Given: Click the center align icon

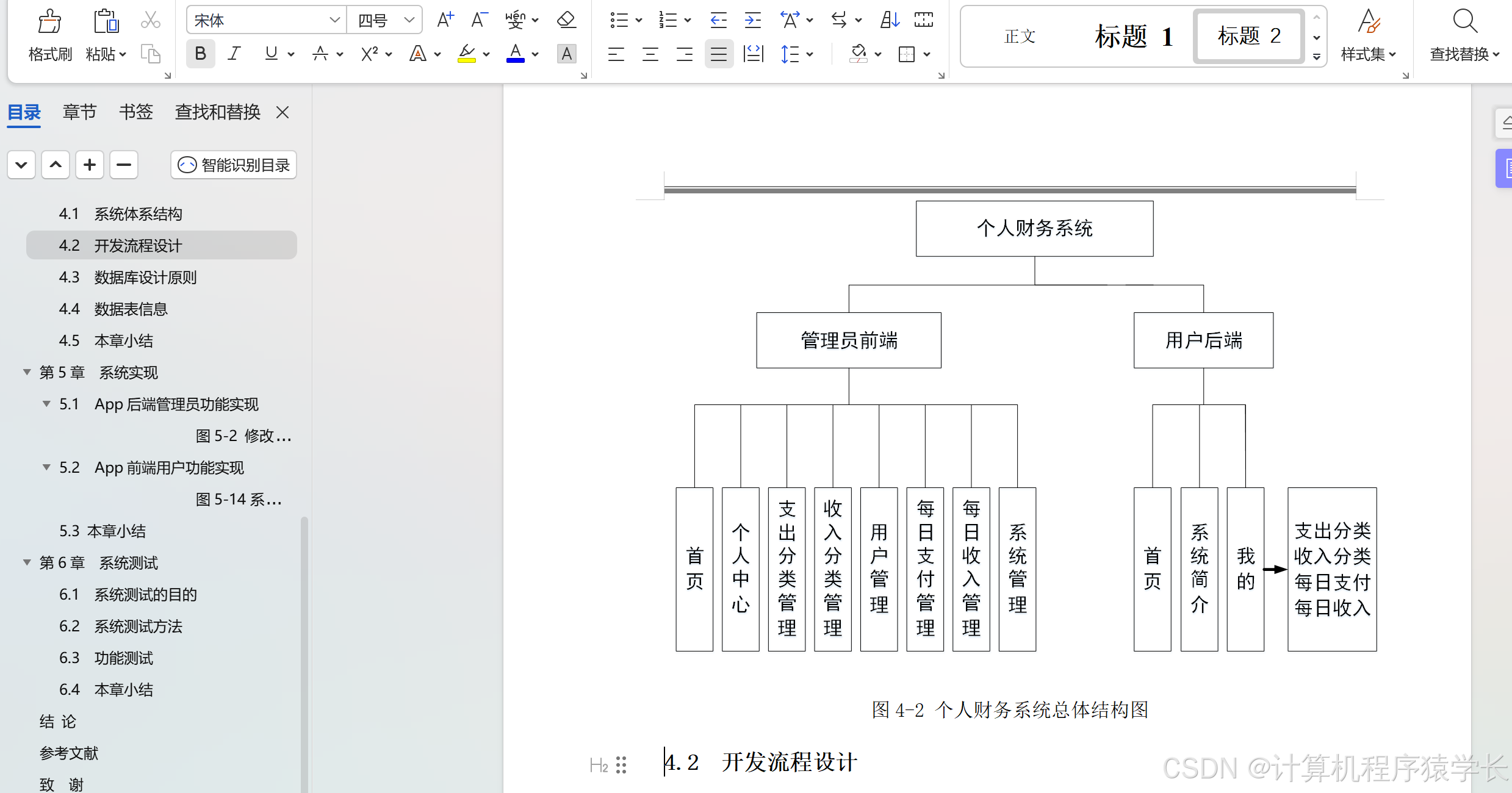Looking at the screenshot, I should [650, 54].
